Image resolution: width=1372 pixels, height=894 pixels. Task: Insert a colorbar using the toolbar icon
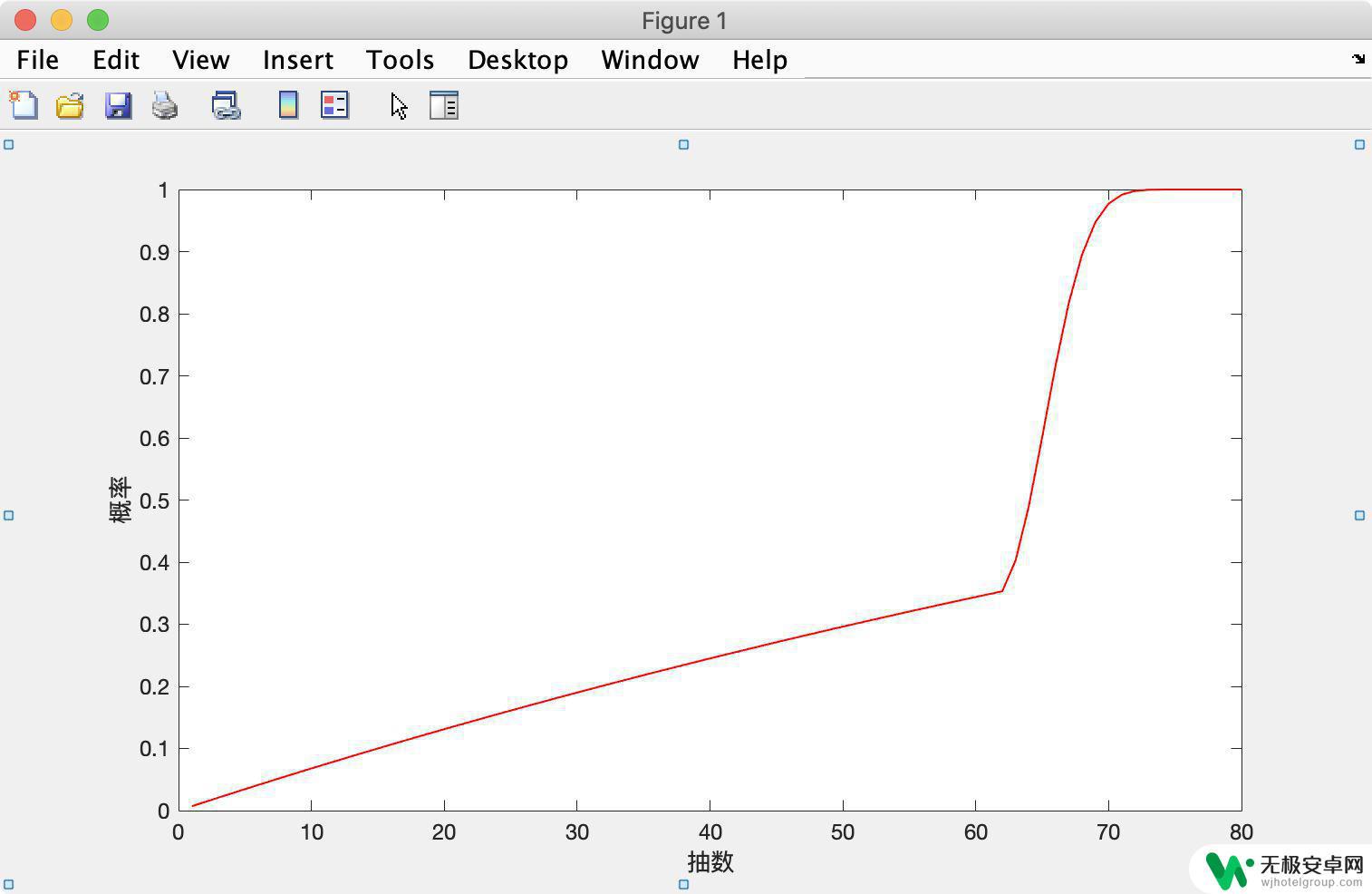[x=288, y=105]
